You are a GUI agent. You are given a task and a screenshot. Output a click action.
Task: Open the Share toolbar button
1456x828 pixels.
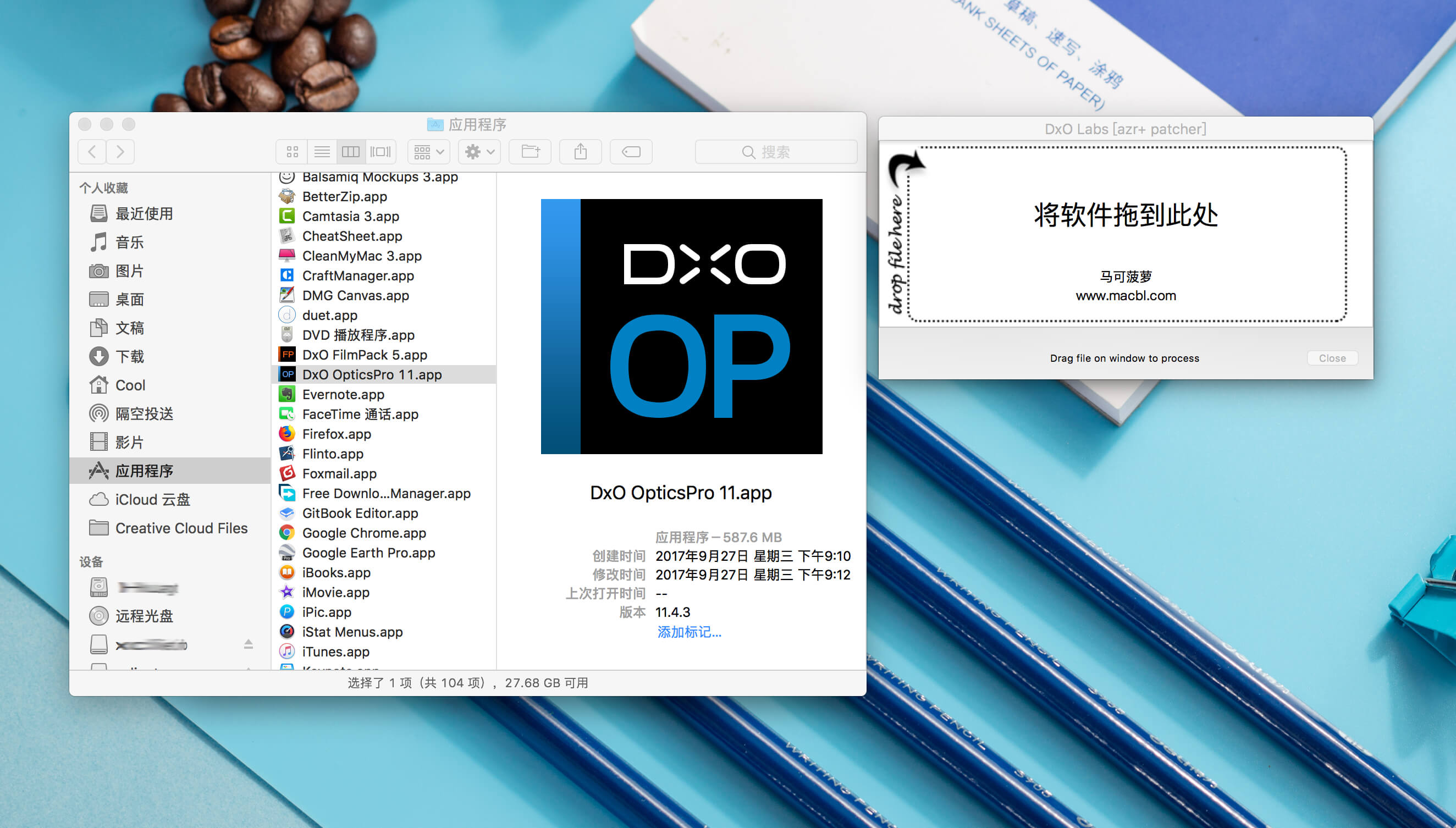pyautogui.click(x=580, y=152)
